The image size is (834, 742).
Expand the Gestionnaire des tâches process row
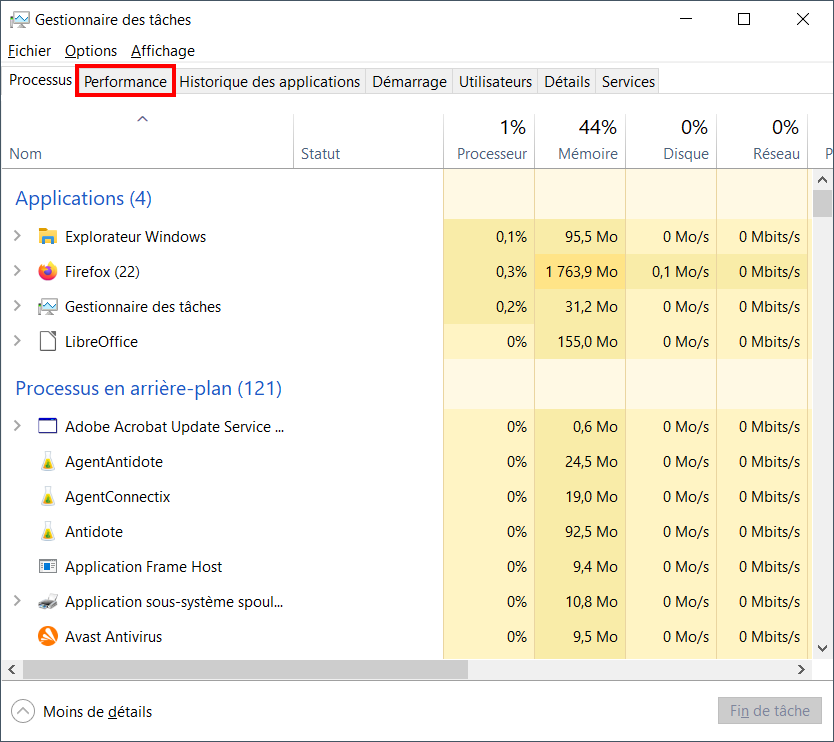17,306
